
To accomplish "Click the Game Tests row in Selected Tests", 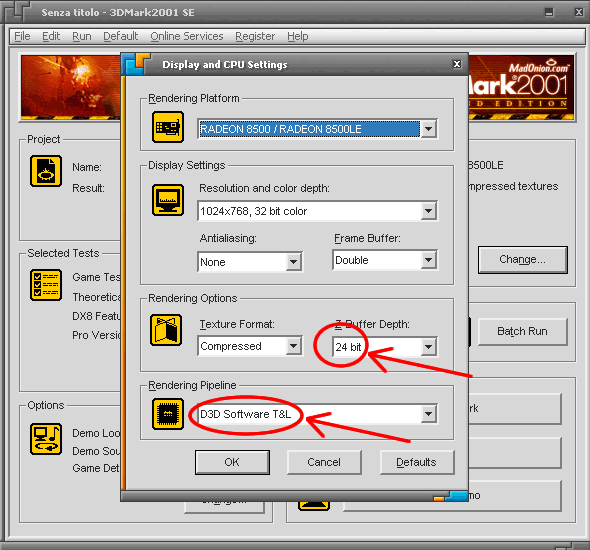I will (x=96, y=277).
